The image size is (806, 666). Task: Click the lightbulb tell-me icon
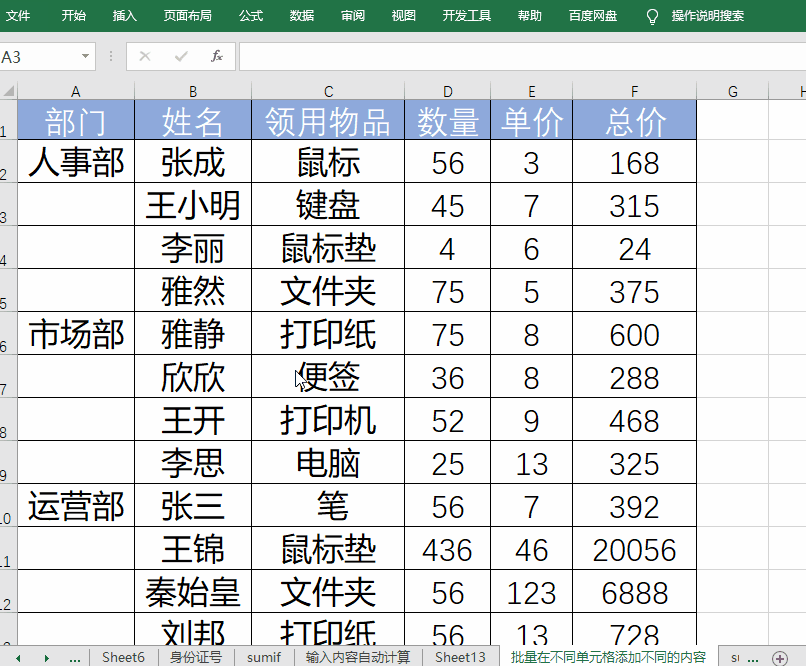652,17
